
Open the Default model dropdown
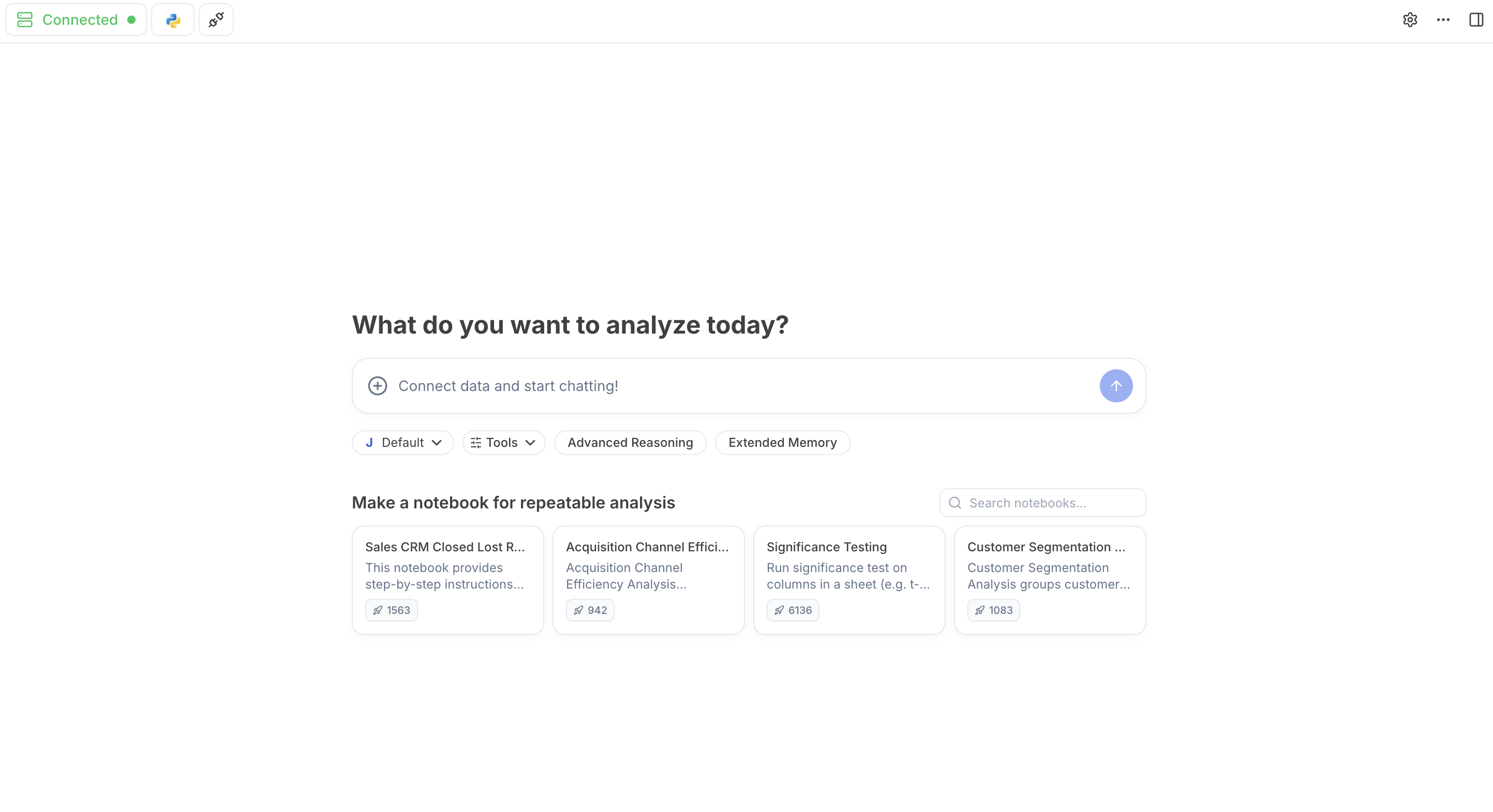click(402, 442)
